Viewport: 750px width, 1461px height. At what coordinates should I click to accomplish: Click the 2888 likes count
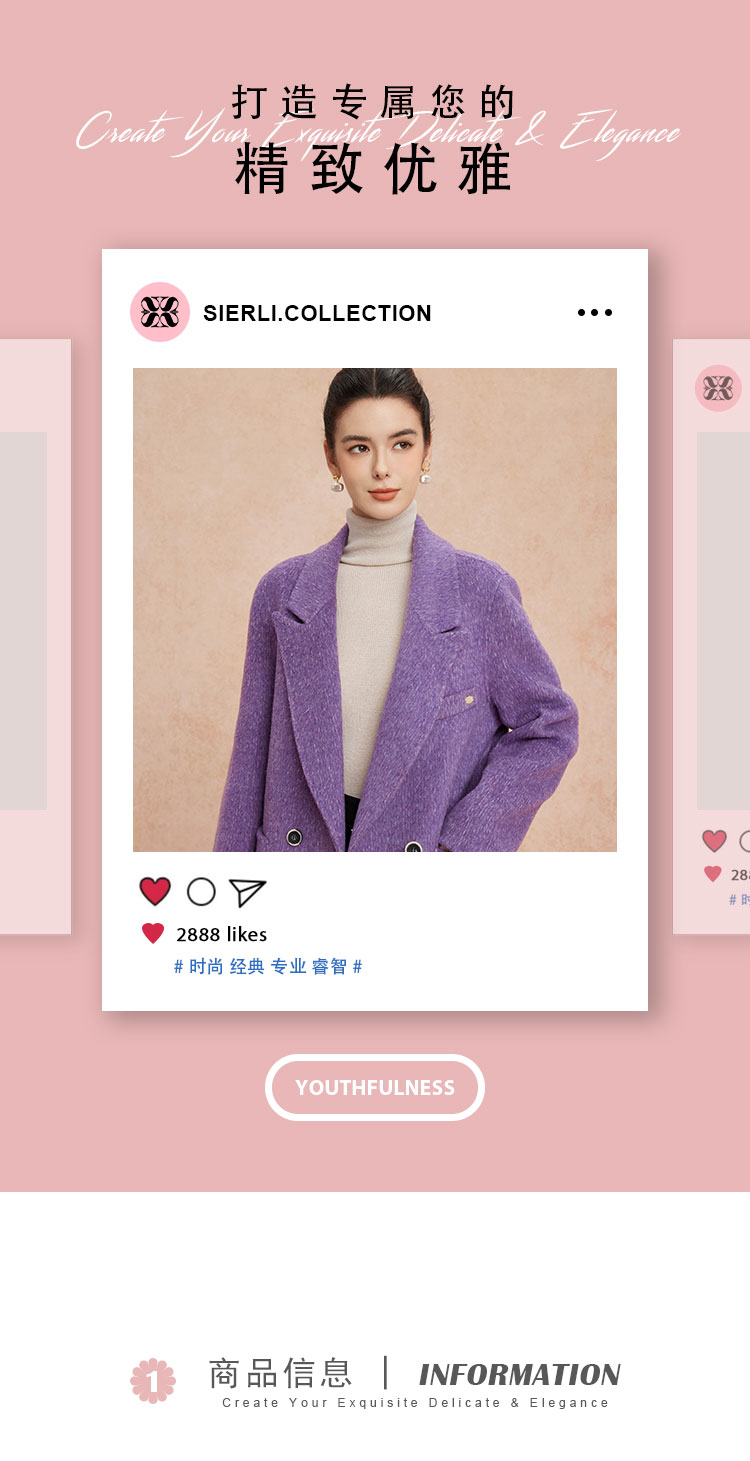pos(222,934)
